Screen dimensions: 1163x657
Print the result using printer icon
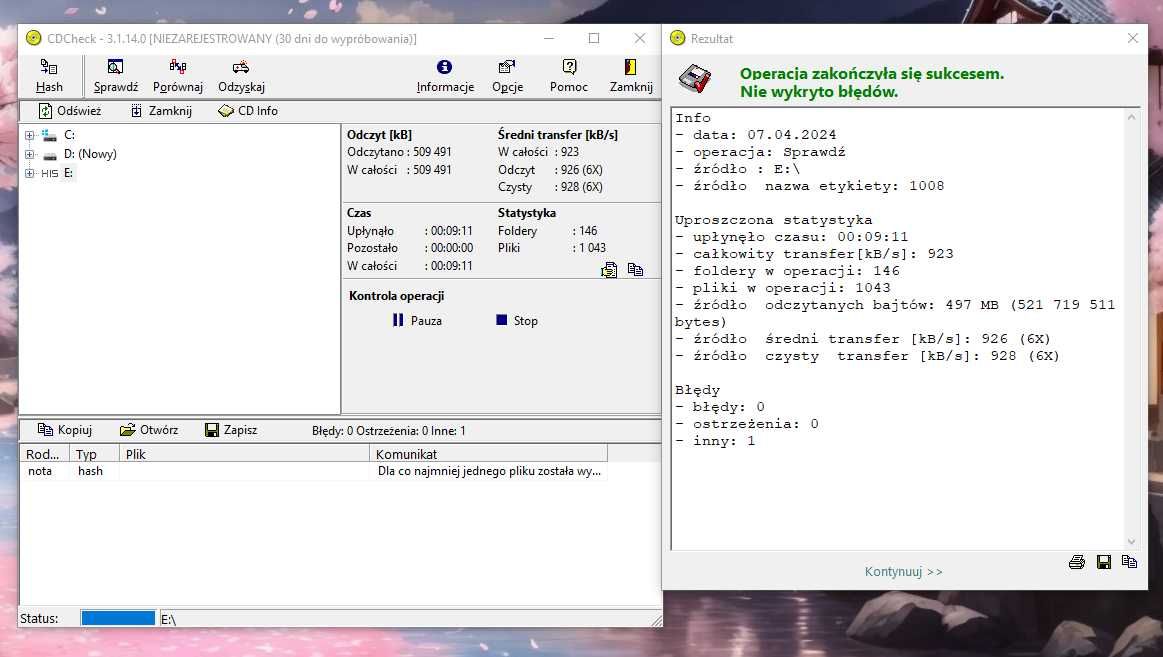pos(1077,562)
